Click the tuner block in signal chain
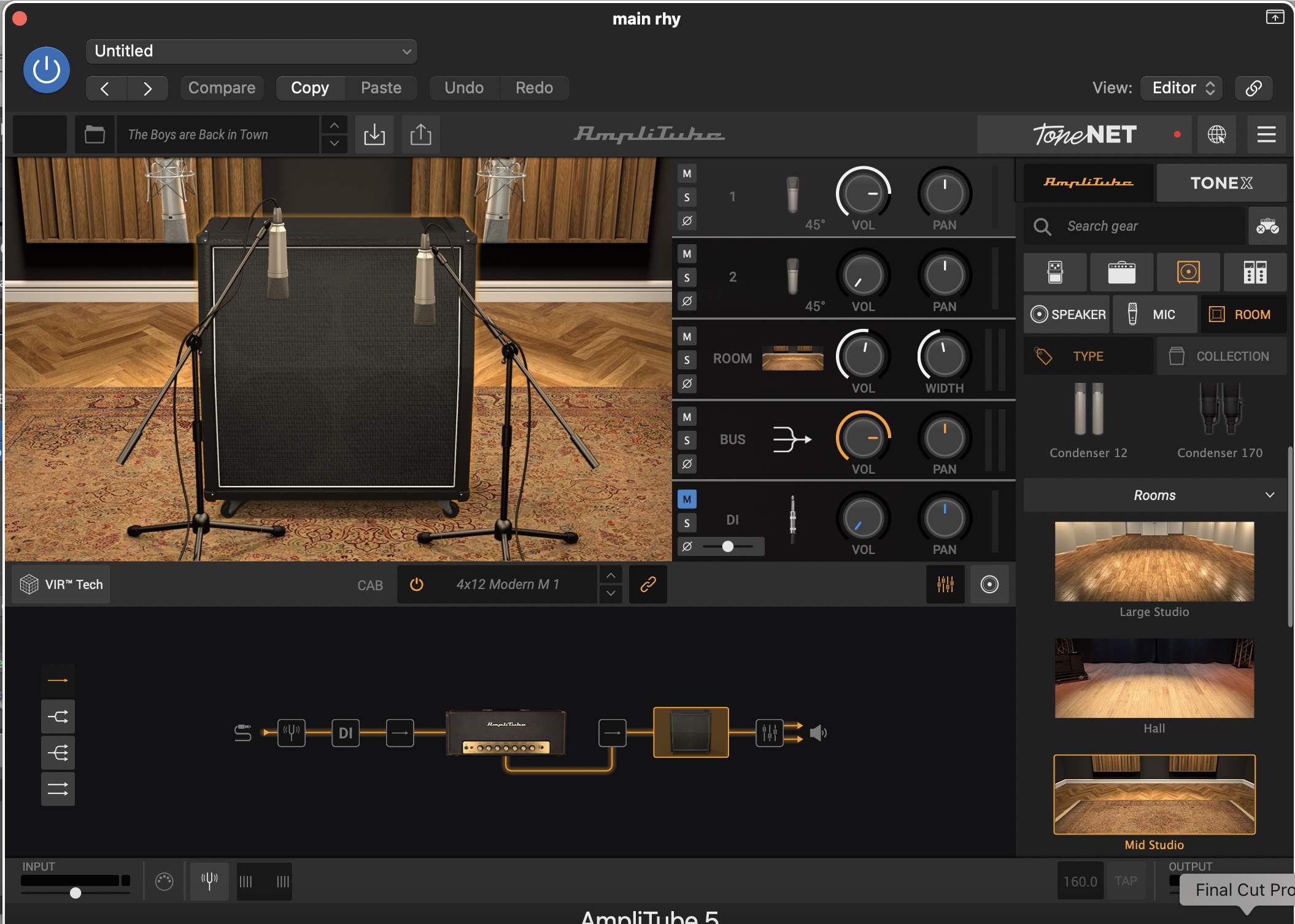The width and height of the screenshot is (1295, 924). point(292,733)
